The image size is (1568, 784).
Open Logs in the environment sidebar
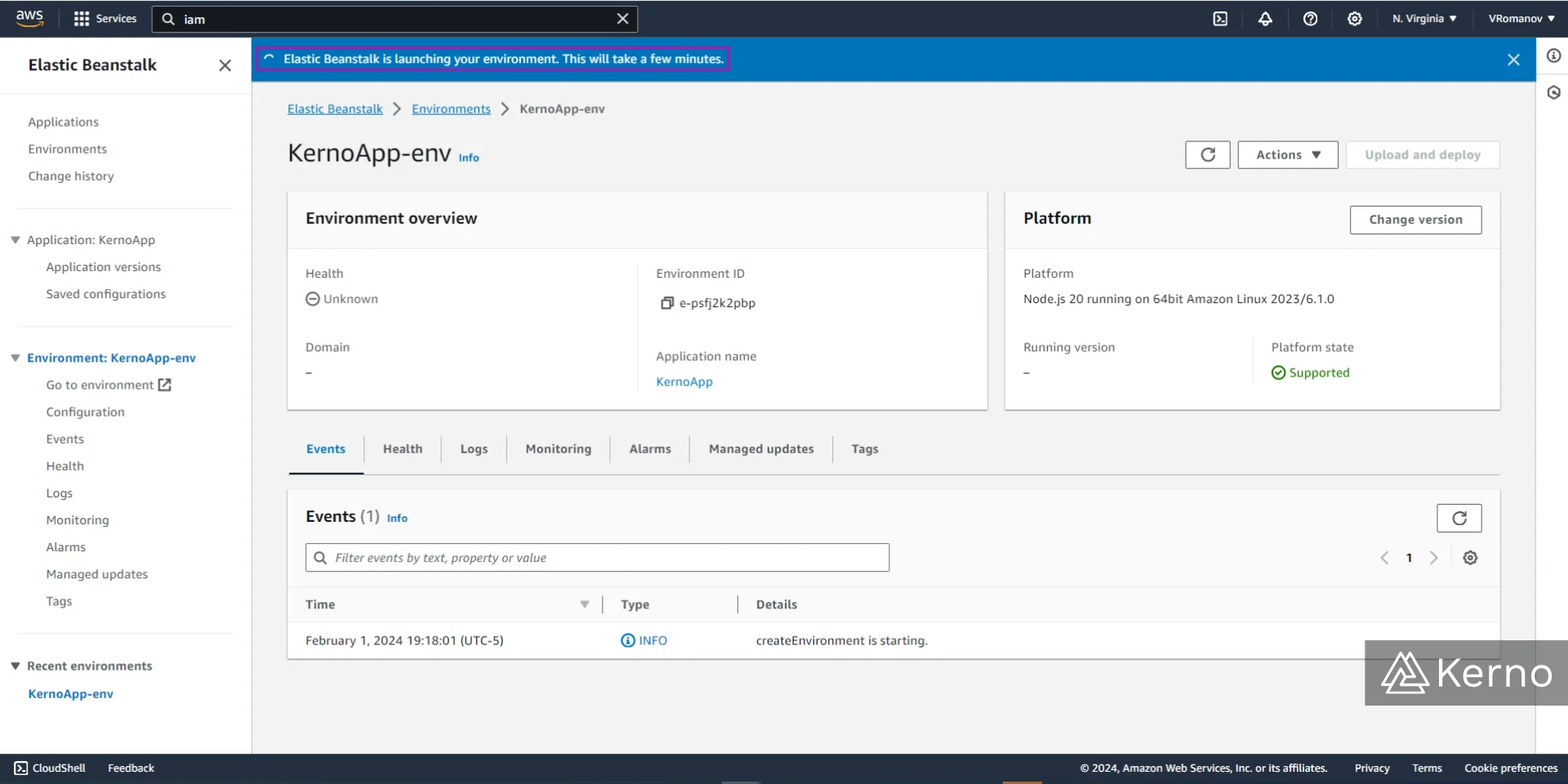(x=60, y=493)
